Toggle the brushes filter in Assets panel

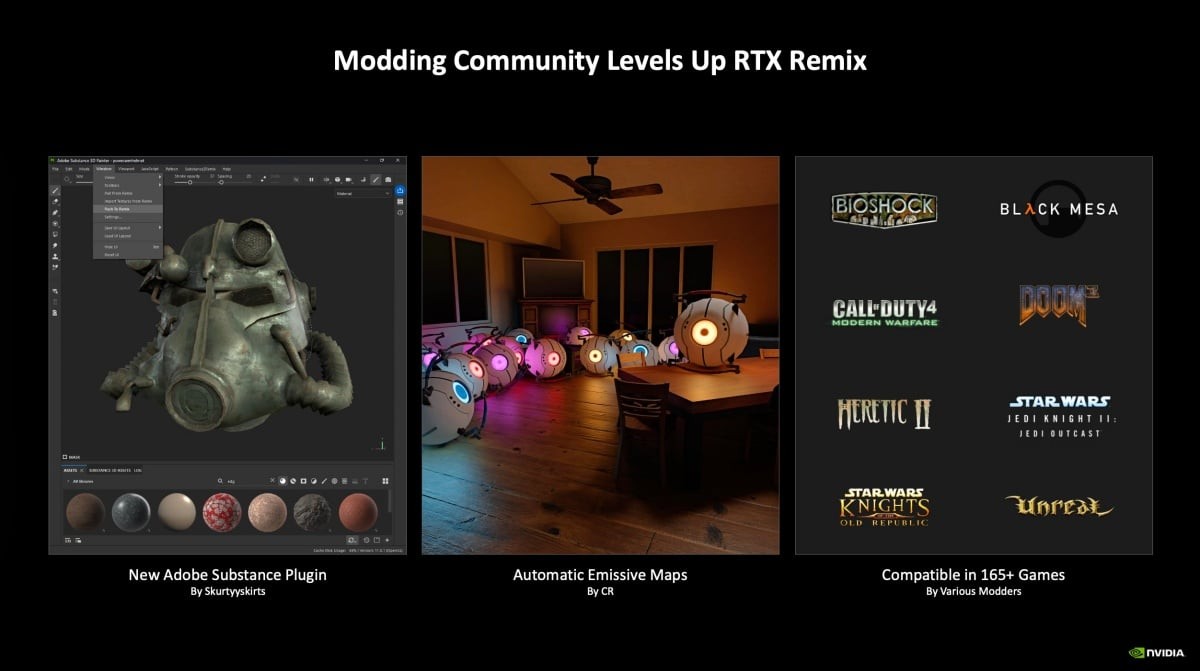click(x=322, y=481)
